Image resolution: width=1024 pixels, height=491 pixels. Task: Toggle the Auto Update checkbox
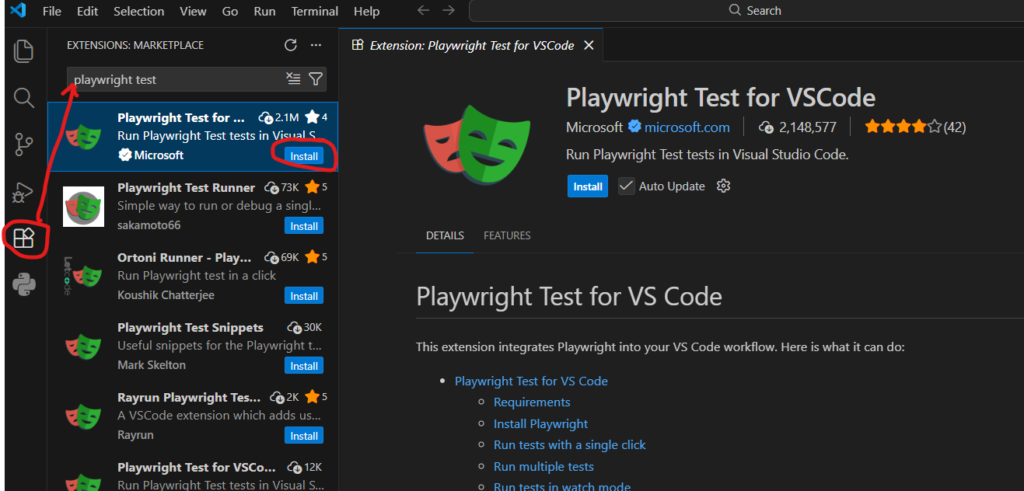coord(627,186)
